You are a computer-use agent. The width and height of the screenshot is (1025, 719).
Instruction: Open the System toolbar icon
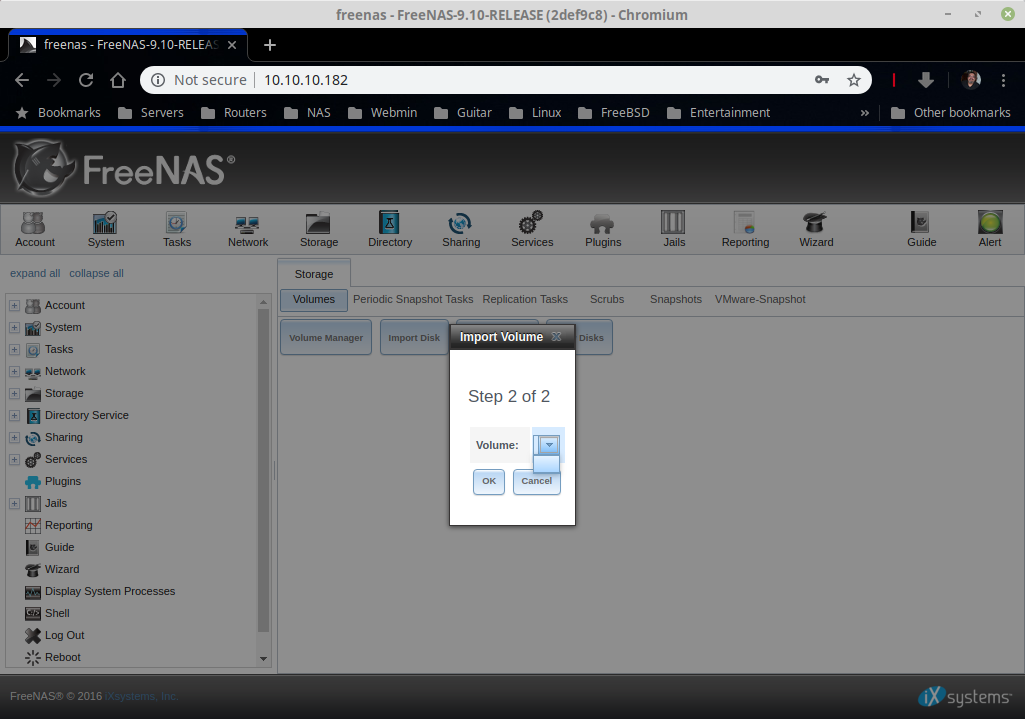[x=106, y=229]
